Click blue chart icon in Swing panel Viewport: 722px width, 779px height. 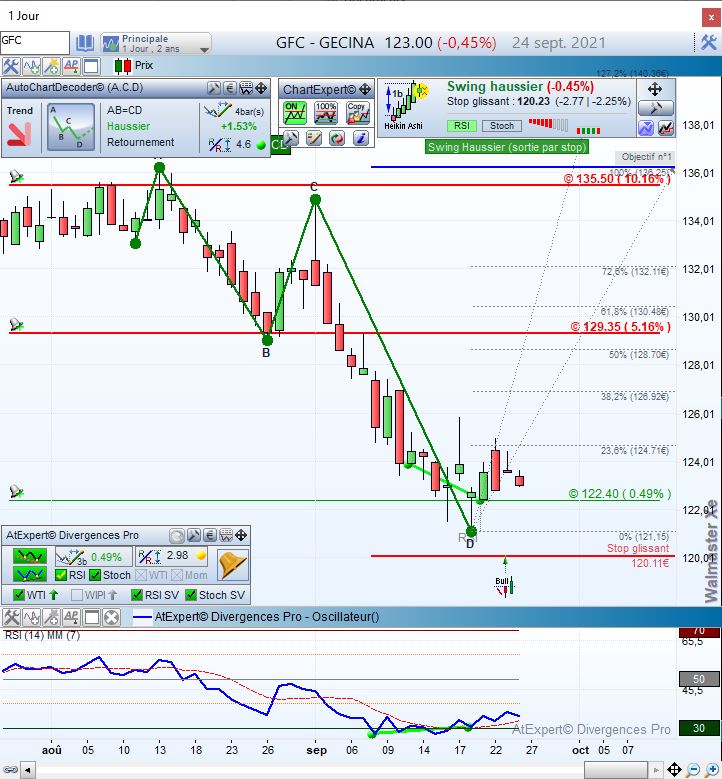pyautogui.click(x=646, y=128)
